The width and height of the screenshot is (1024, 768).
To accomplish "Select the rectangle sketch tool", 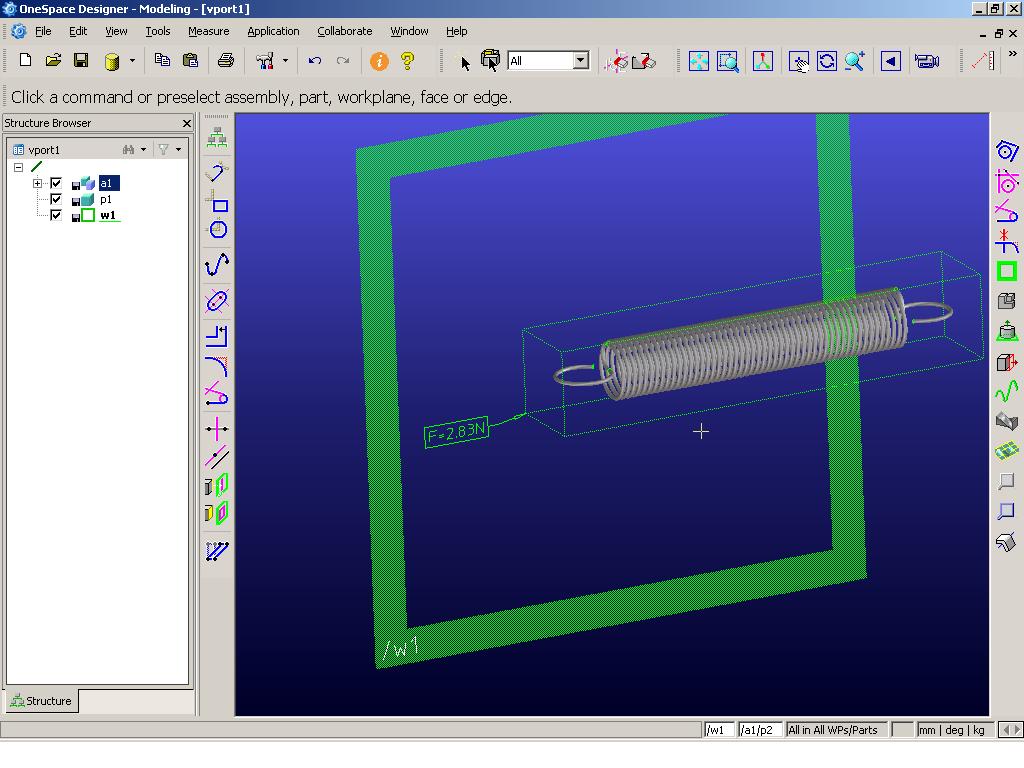I will pos(217,202).
